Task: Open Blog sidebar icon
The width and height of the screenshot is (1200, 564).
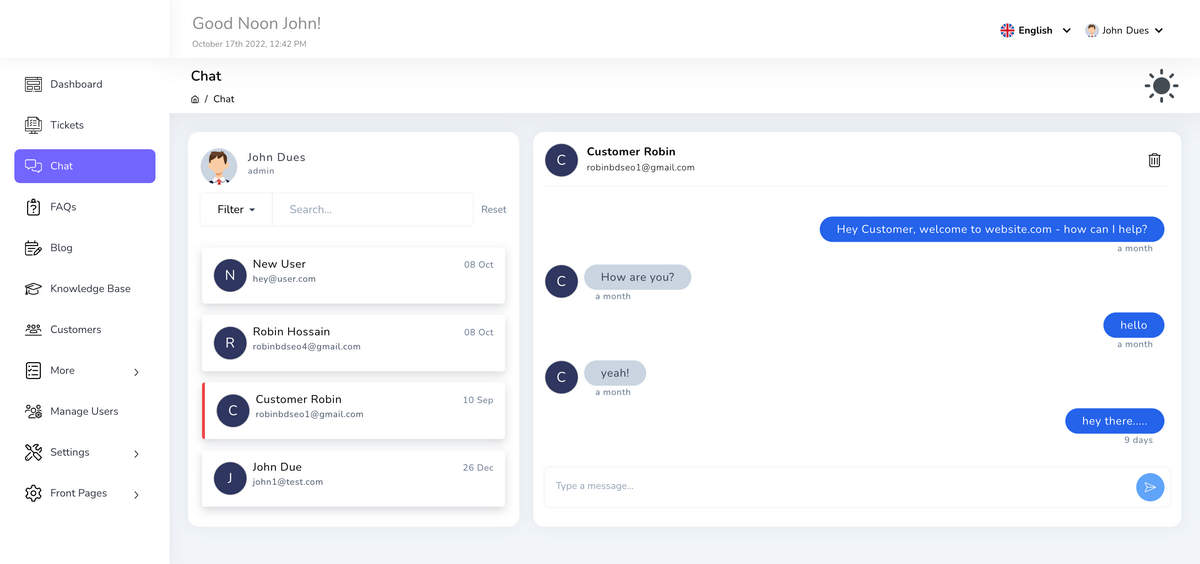Action: [33, 248]
